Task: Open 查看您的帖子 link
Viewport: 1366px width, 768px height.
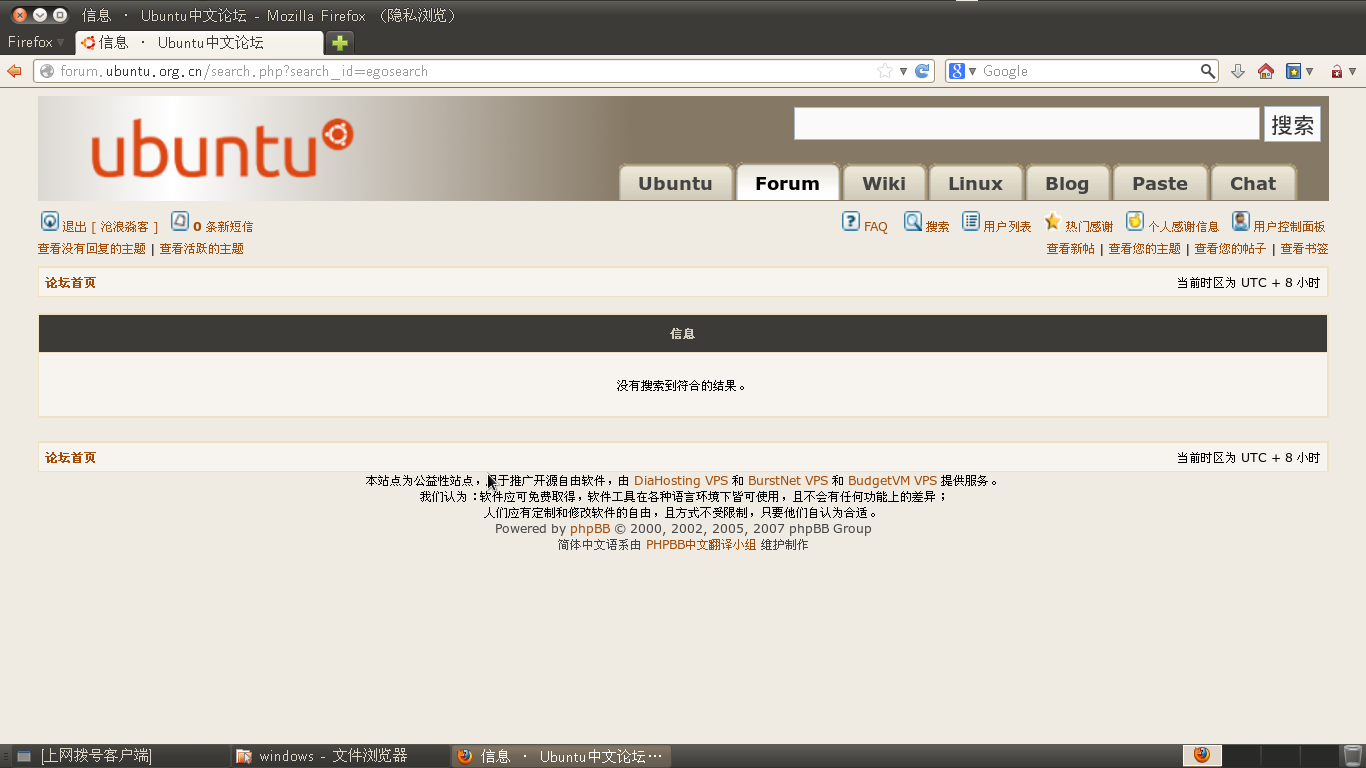Action: click(x=1230, y=249)
